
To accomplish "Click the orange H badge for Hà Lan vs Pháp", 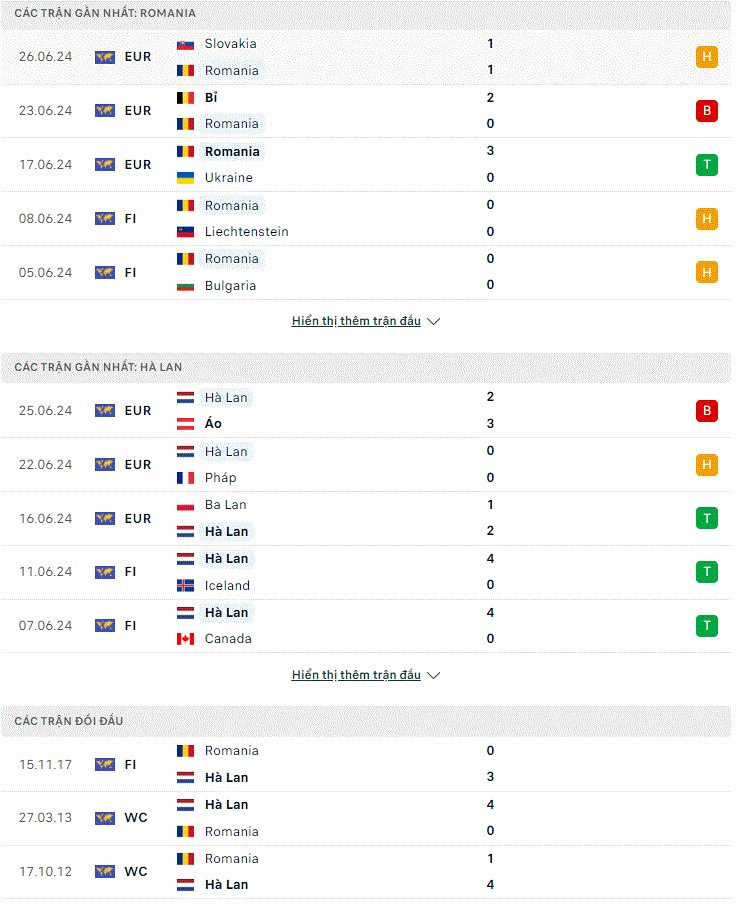I will click(707, 465).
